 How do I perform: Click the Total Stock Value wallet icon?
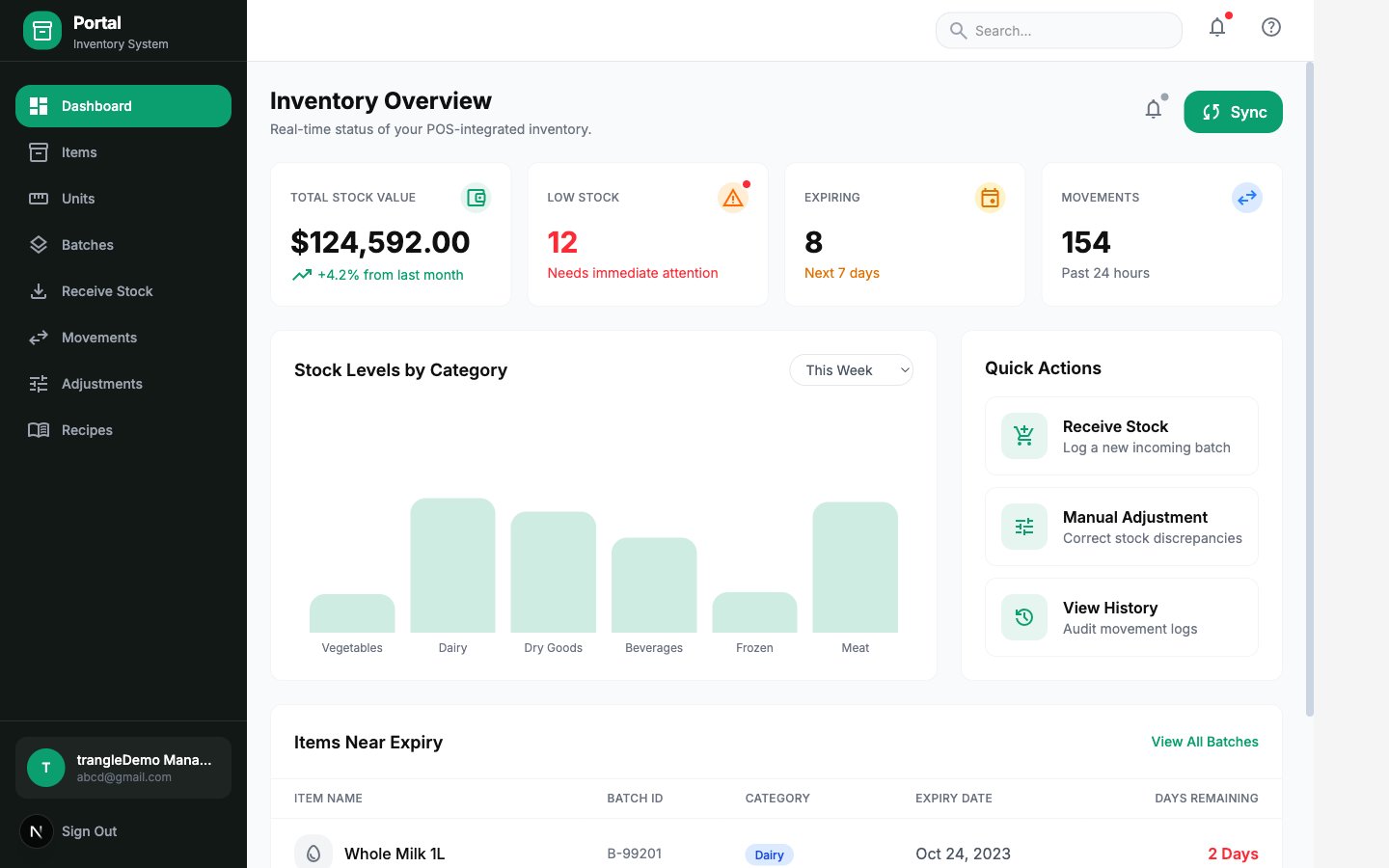tap(477, 198)
